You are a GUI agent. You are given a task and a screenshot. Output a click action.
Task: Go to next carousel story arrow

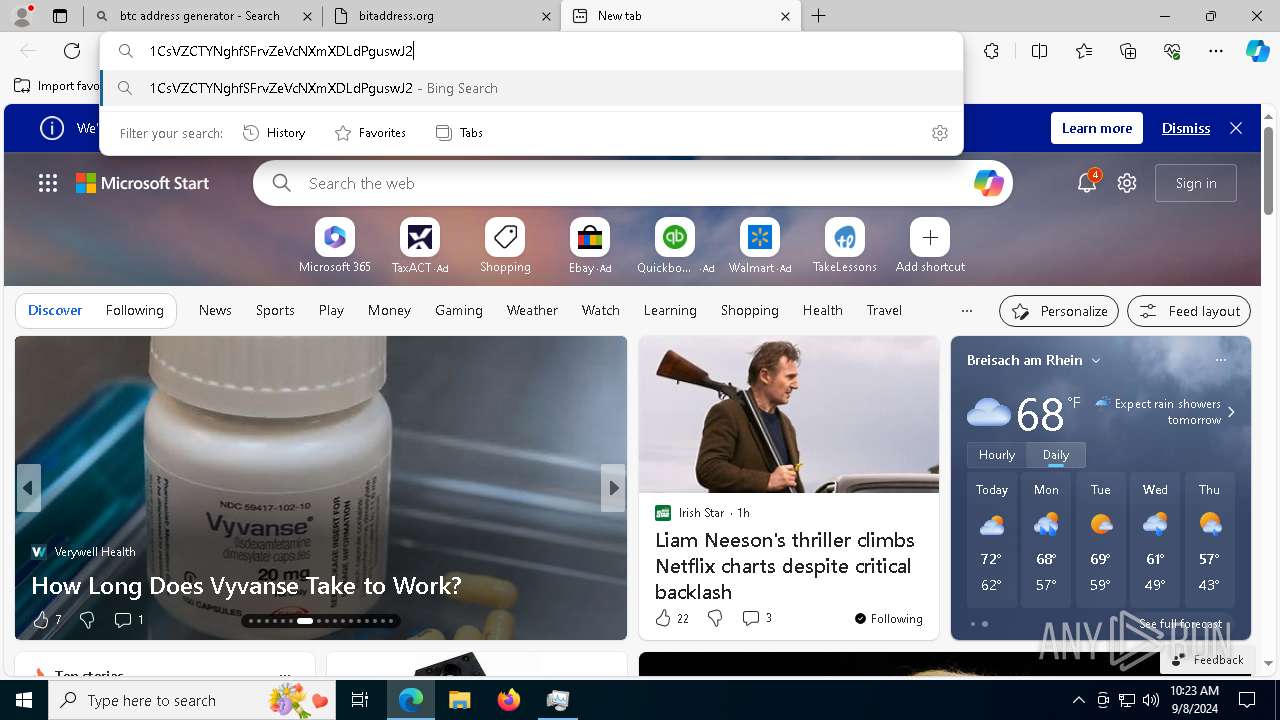pyautogui.click(x=613, y=488)
